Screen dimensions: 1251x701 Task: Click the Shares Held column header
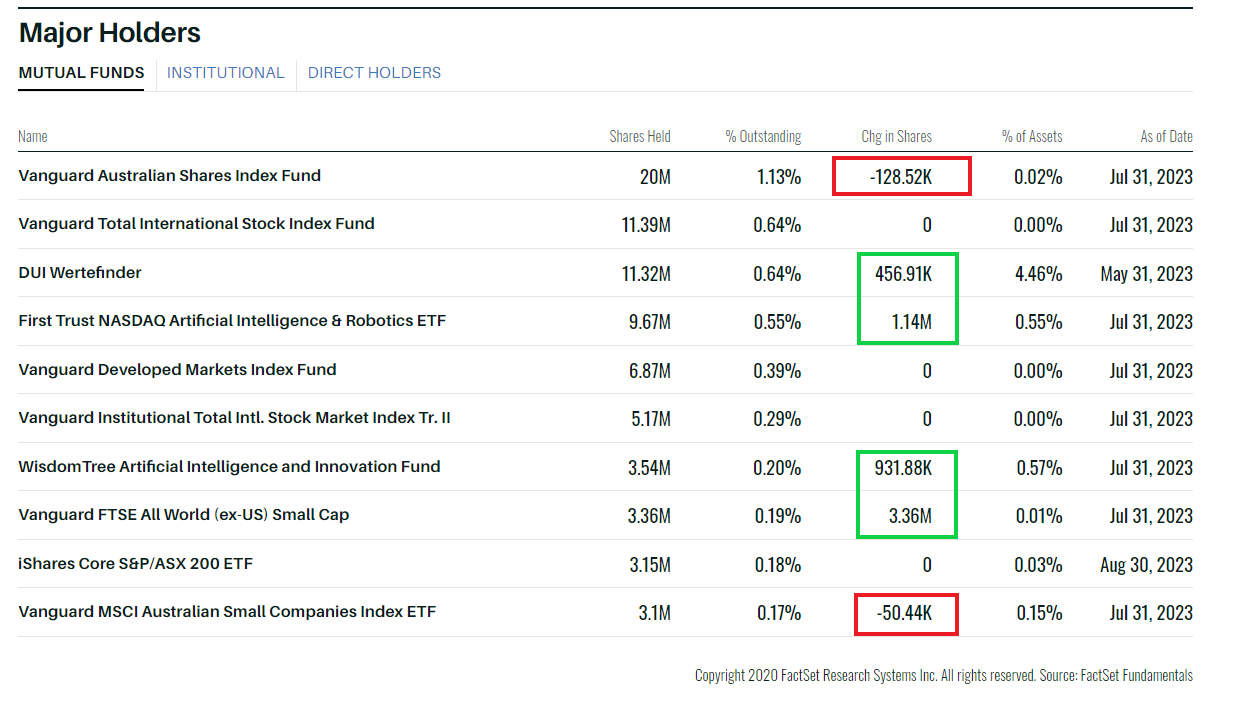pos(640,137)
